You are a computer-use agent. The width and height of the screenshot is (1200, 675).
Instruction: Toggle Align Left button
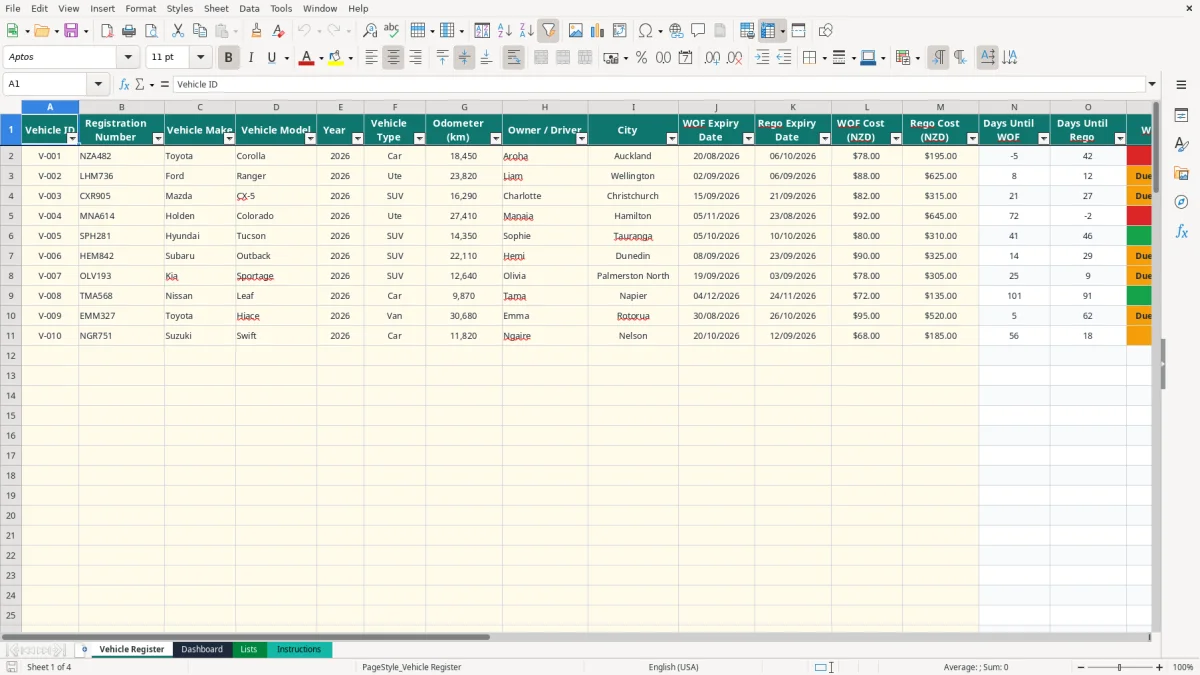[371, 58]
